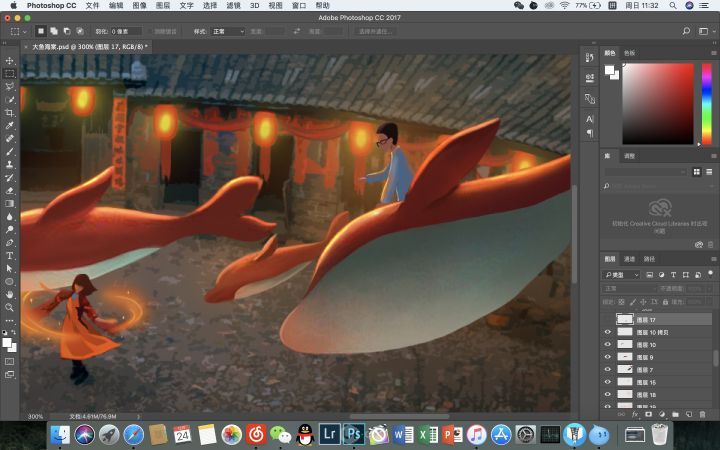The height and width of the screenshot is (450, 720).
Task: Open the layer filter 类型 dropdown
Action: (x=622, y=274)
